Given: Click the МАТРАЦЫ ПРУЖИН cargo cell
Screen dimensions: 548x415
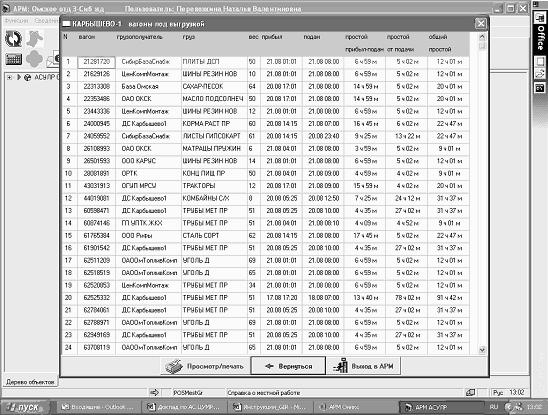Looking at the screenshot, I should coord(214,149).
